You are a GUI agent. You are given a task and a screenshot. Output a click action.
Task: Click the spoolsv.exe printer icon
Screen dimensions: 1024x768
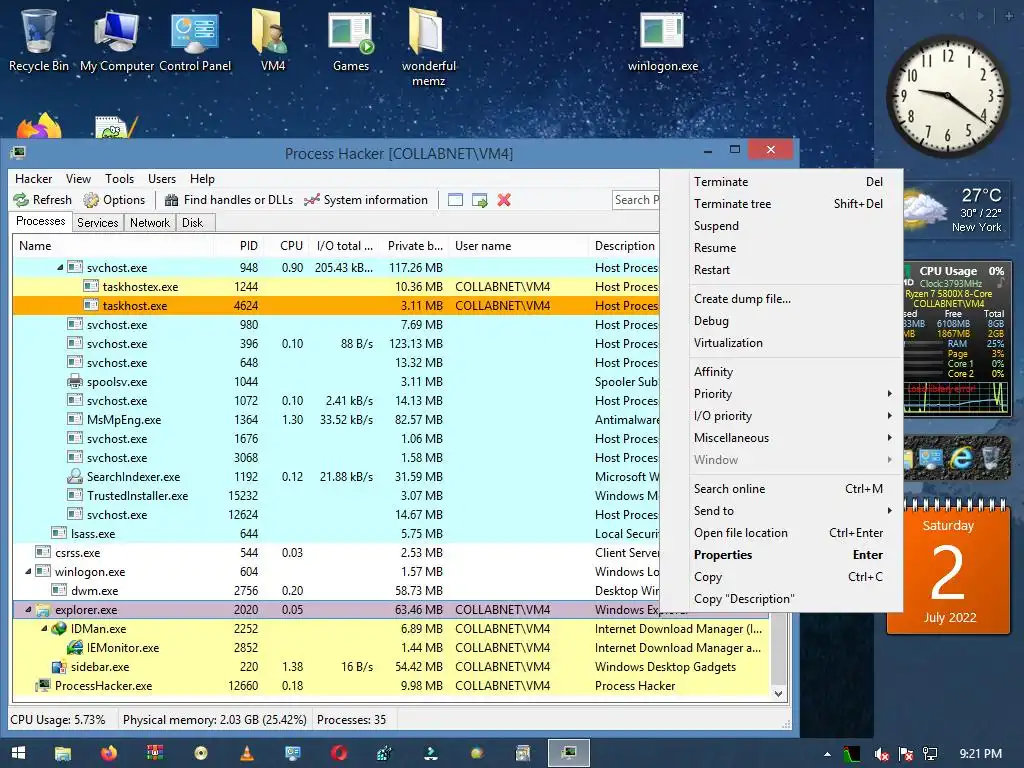pyautogui.click(x=75, y=381)
